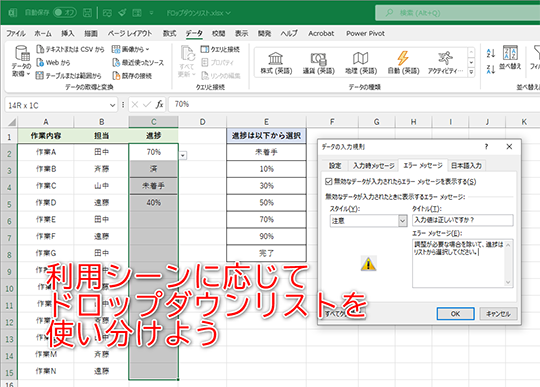Click Existing Connections (既存の接続)
The height and width of the screenshot is (387, 540).
132,75
